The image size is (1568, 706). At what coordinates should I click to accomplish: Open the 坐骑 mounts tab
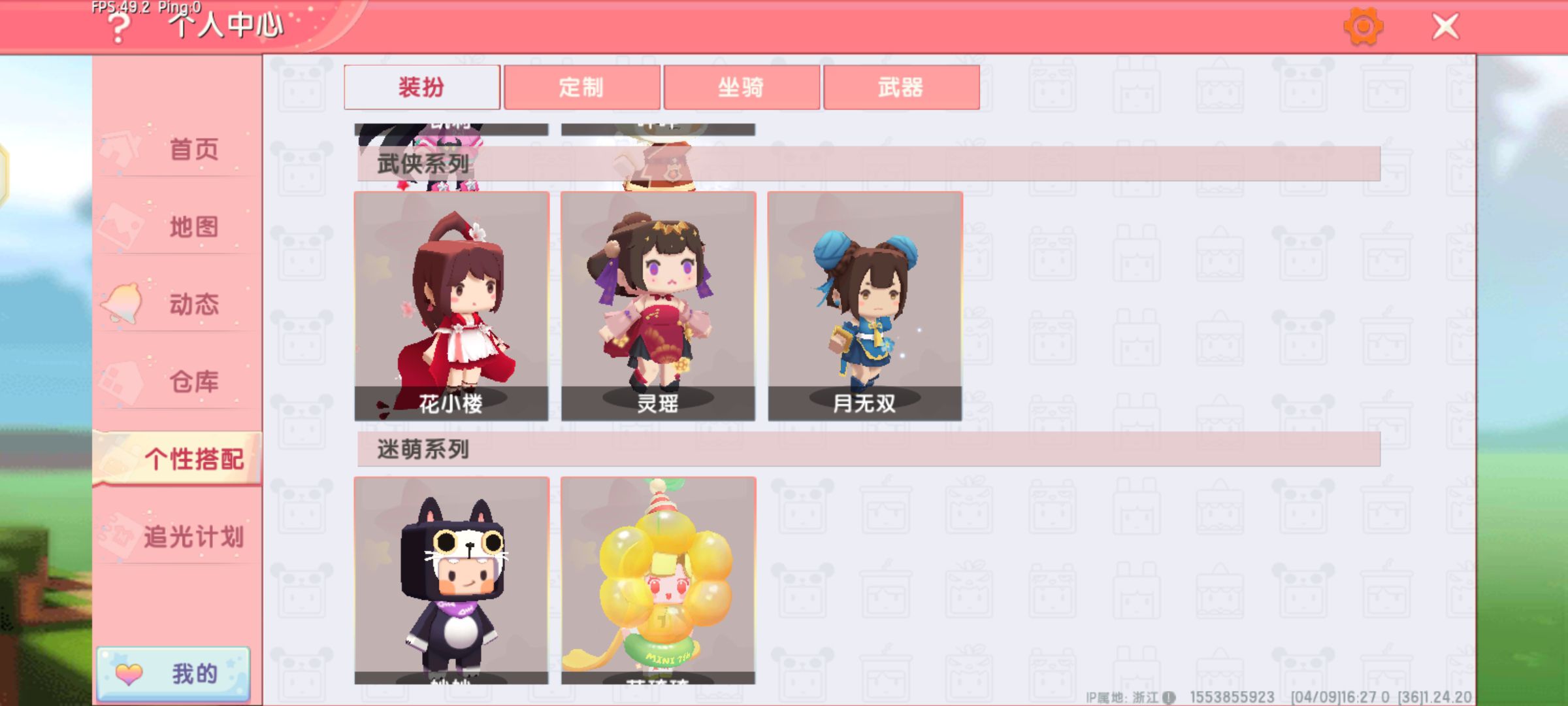pos(742,87)
